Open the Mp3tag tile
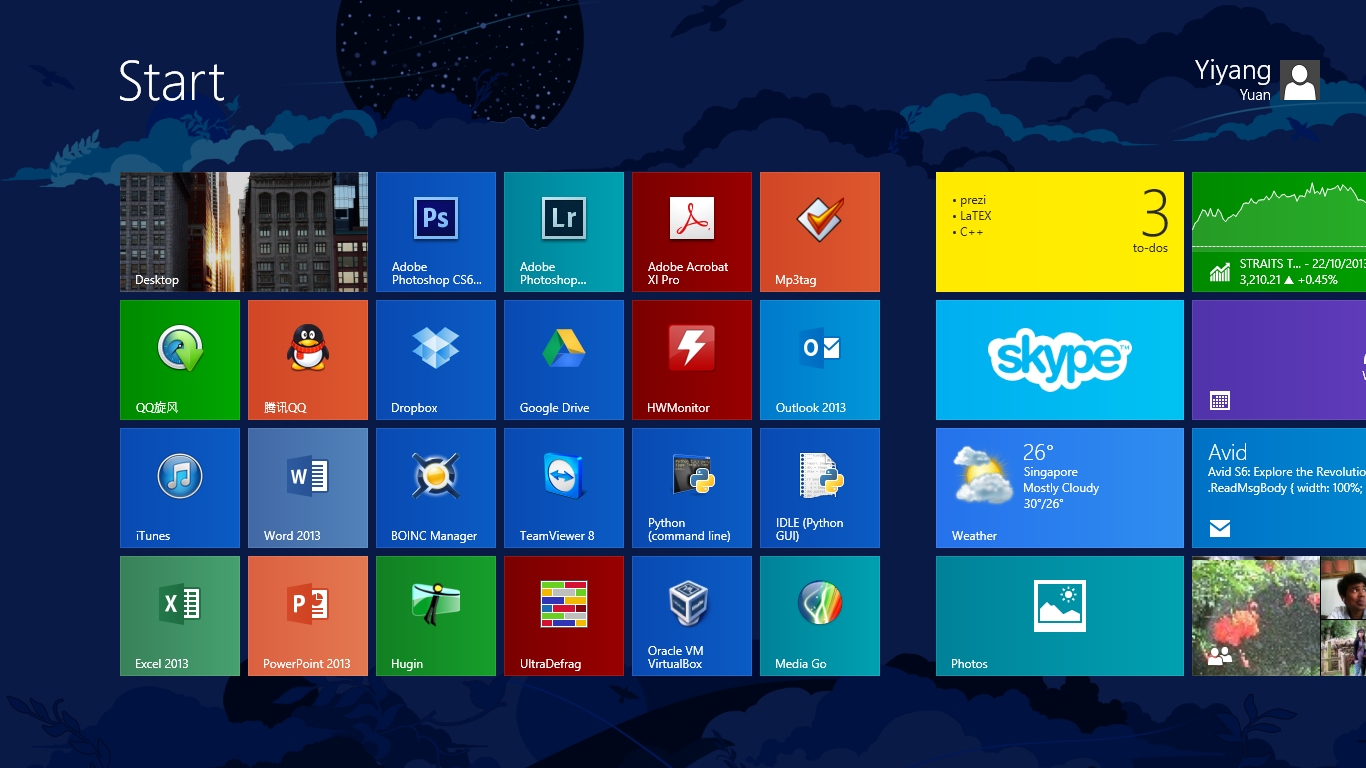 820,232
